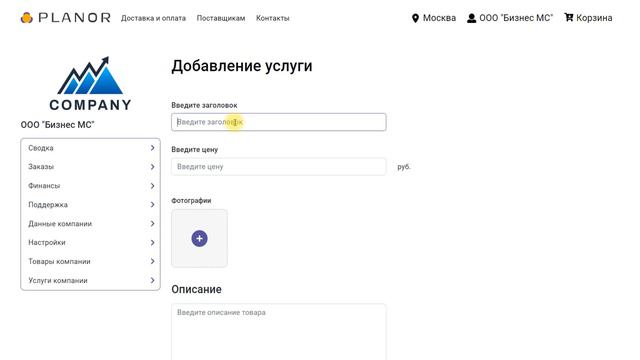The height and width of the screenshot is (360, 640).
Task: Click into the Описание textarea
Action: click(279, 332)
